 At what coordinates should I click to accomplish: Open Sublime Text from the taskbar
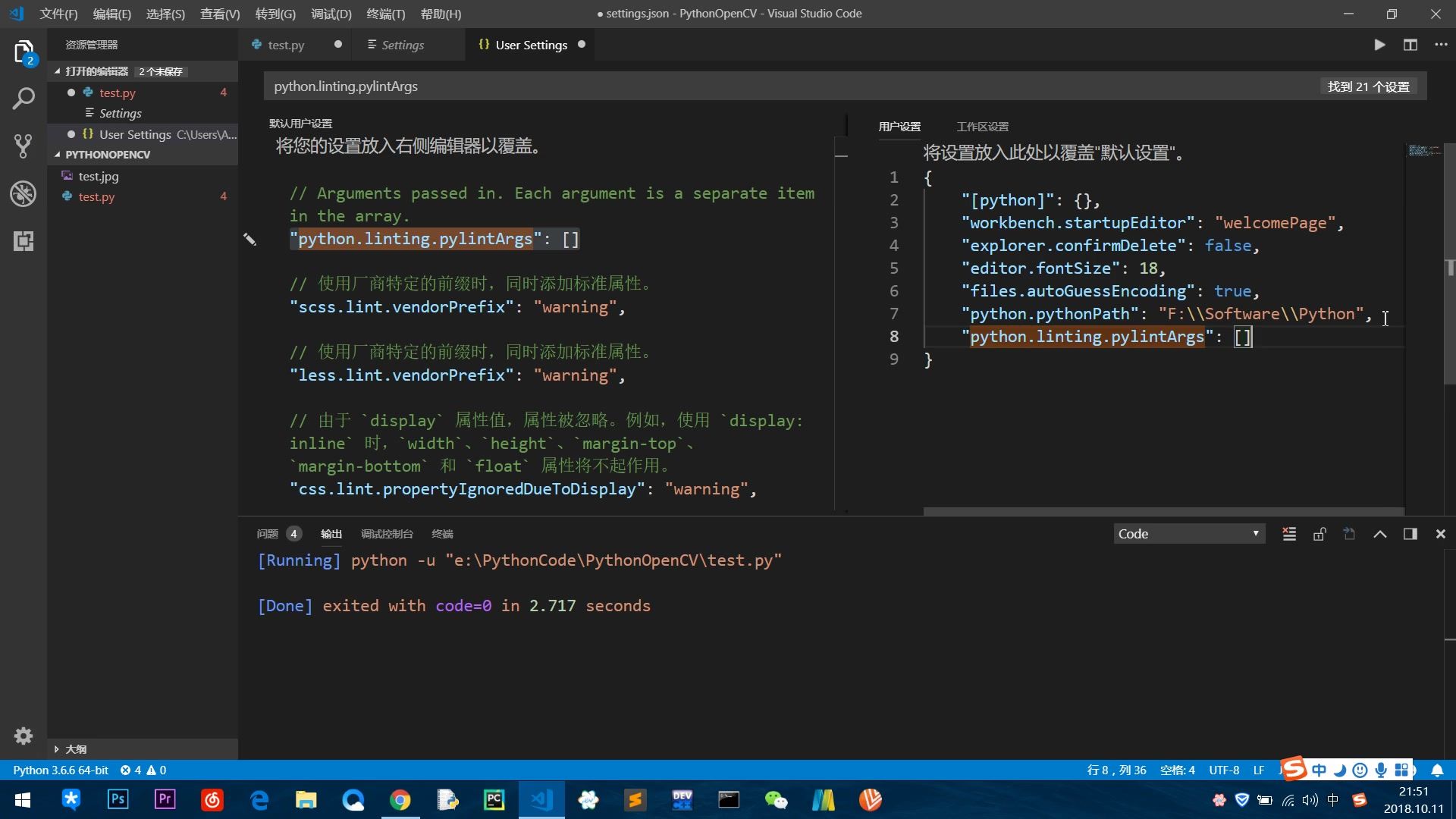tap(635, 799)
